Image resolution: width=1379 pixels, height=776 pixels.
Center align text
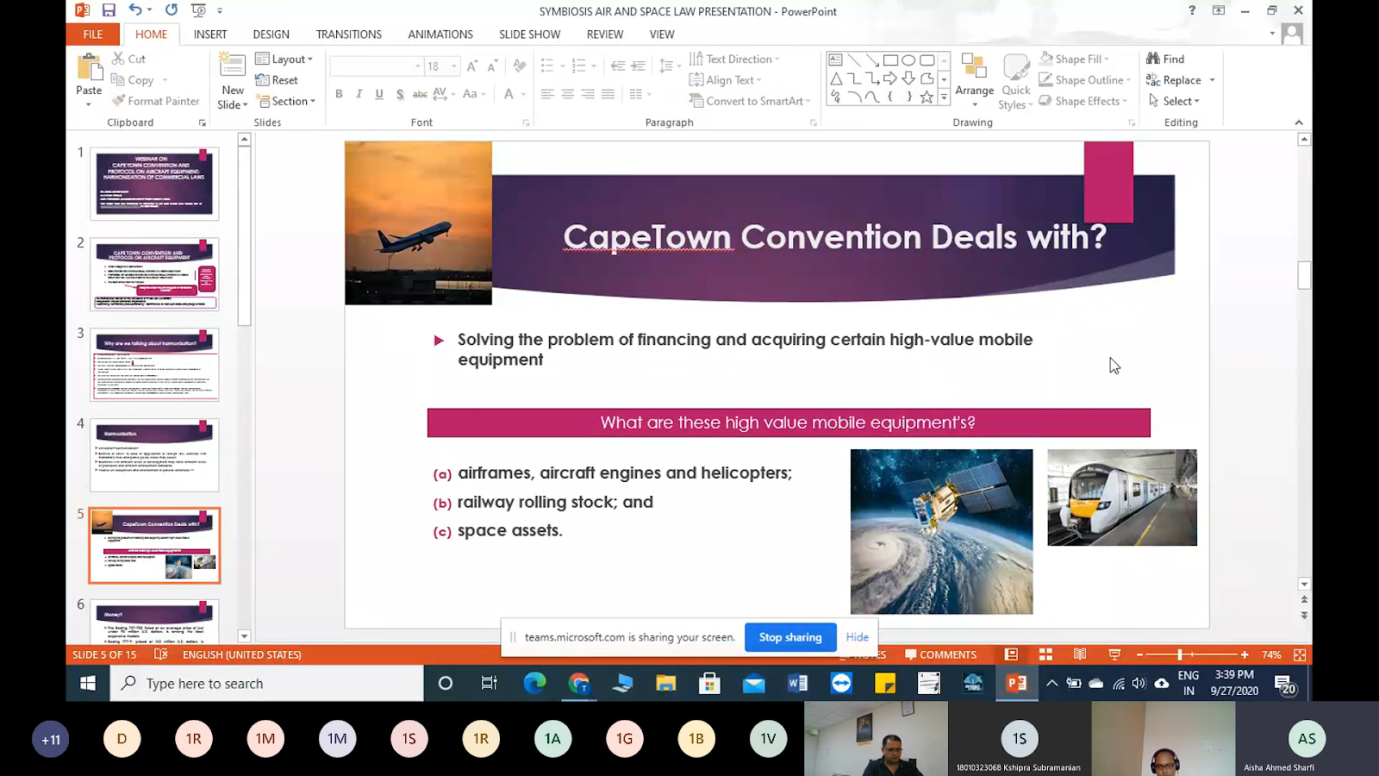point(568,94)
